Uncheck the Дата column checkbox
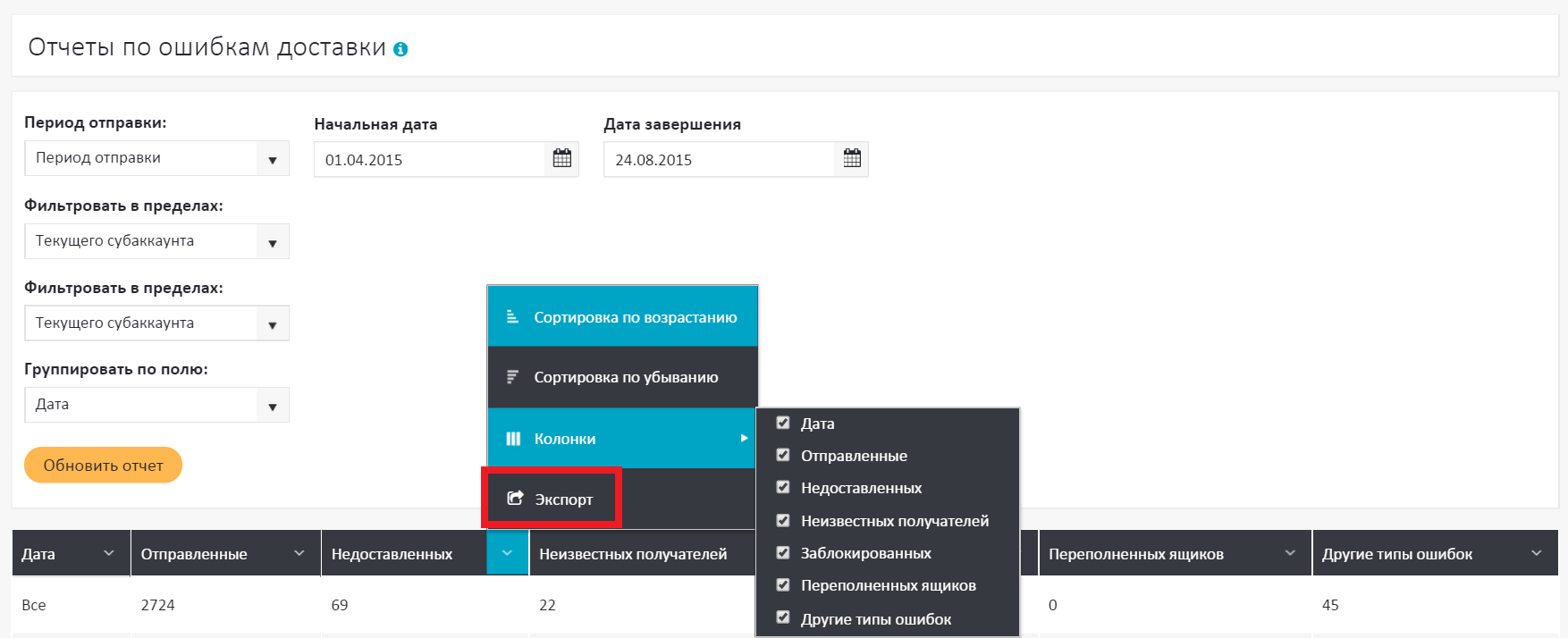This screenshot has height=638, width=1568. click(783, 423)
